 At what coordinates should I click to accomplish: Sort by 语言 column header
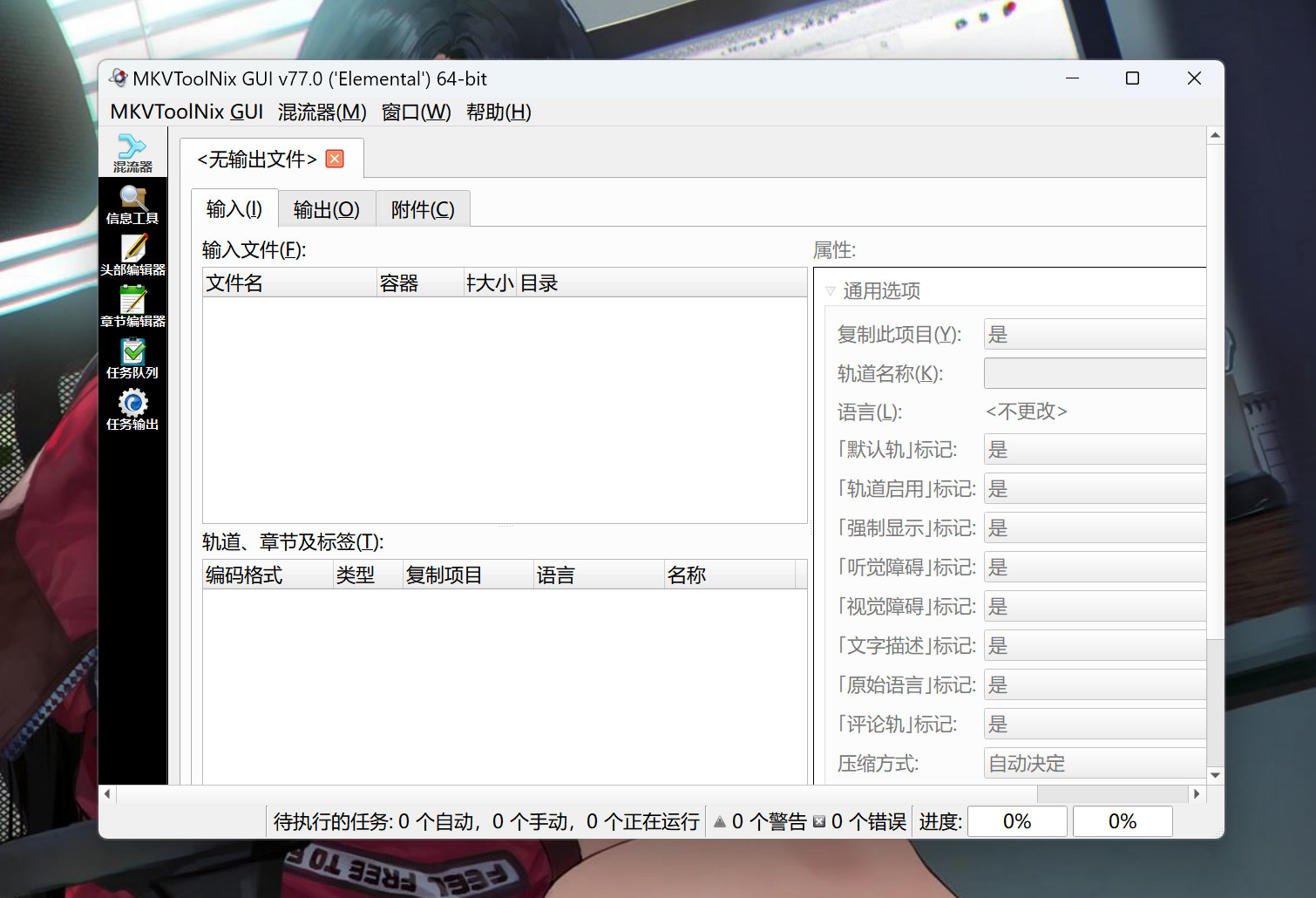point(599,575)
